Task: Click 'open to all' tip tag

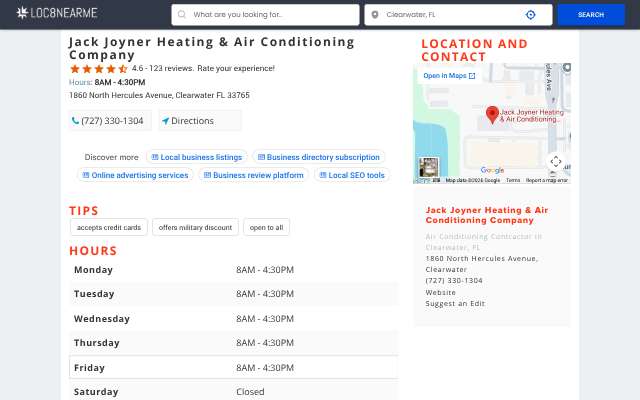Action: 266,227
